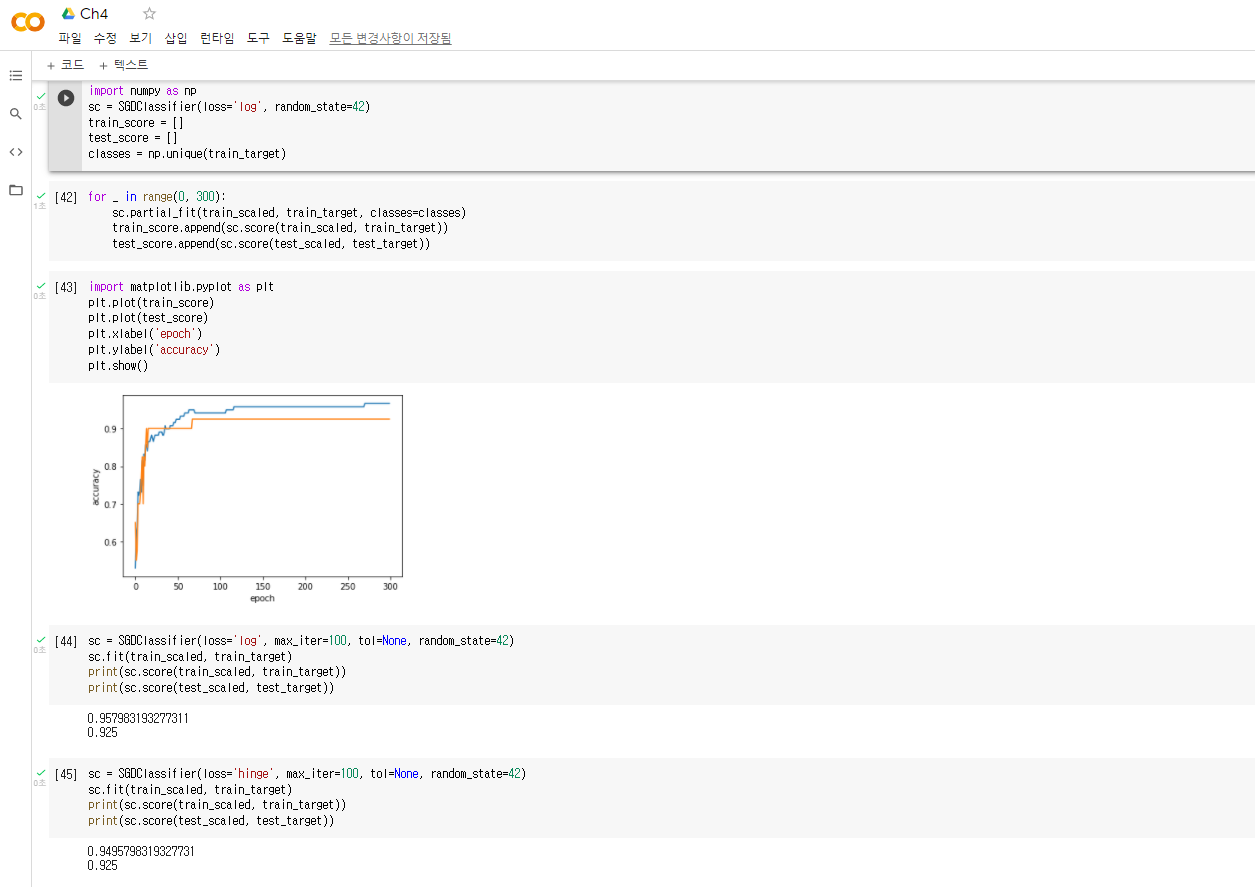The height and width of the screenshot is (887, 1255).
Task: Click the Google Drive icon beside Ch4
Action: coord(68,14)
